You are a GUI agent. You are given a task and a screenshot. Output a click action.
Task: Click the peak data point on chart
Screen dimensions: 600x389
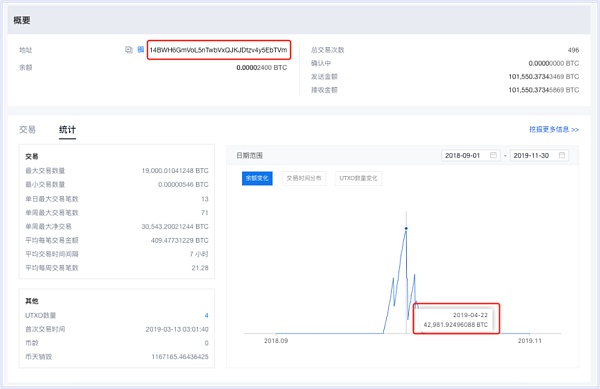406,228
